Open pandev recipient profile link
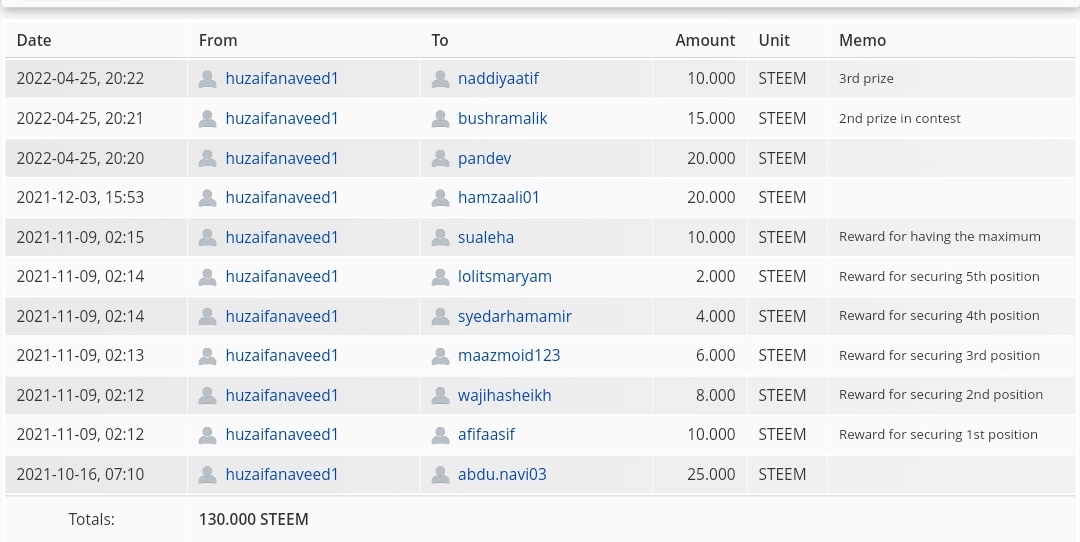This screenshot has width=1080, height=542. 484,158
